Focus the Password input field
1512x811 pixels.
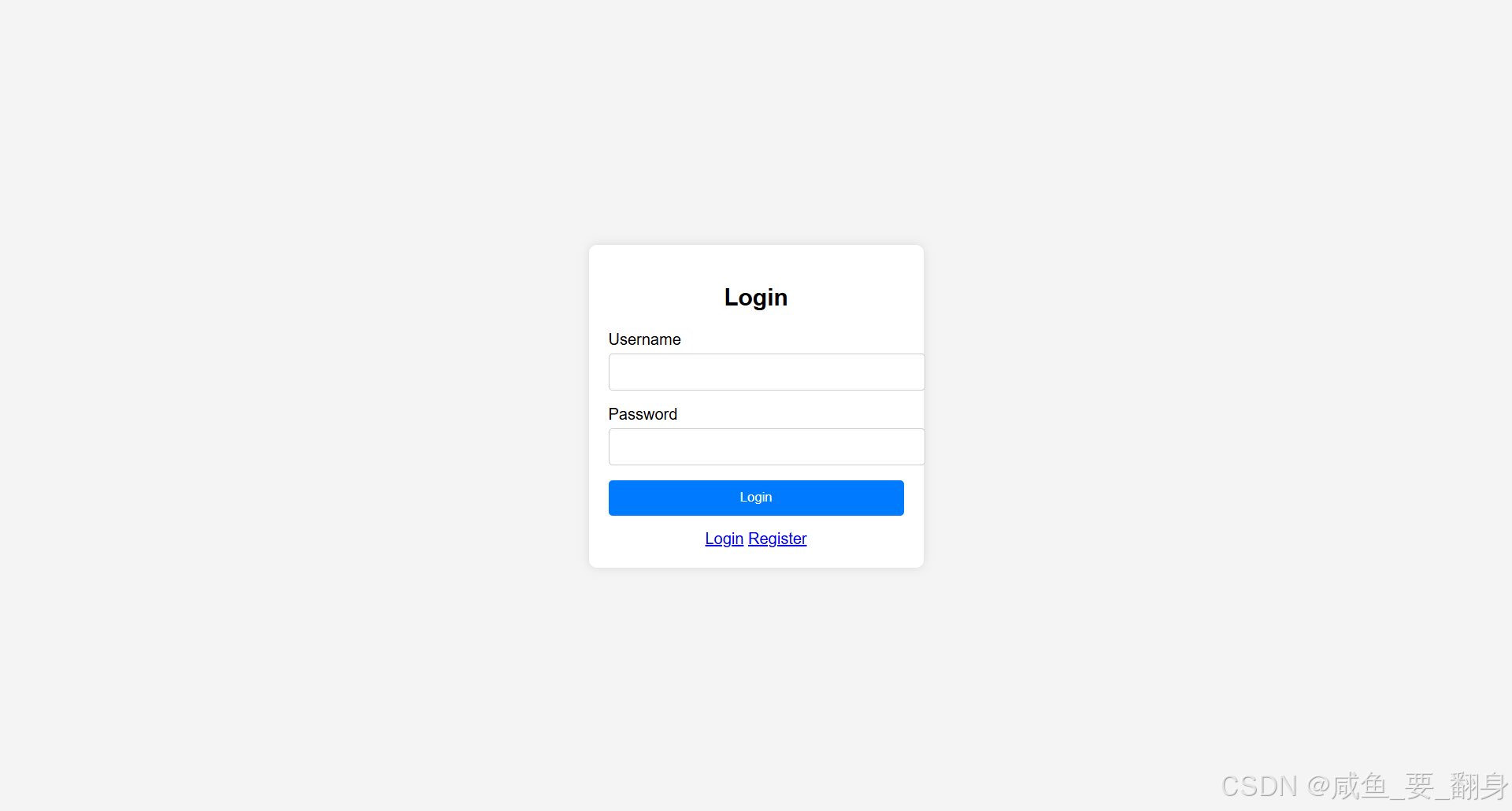[766, 446]
